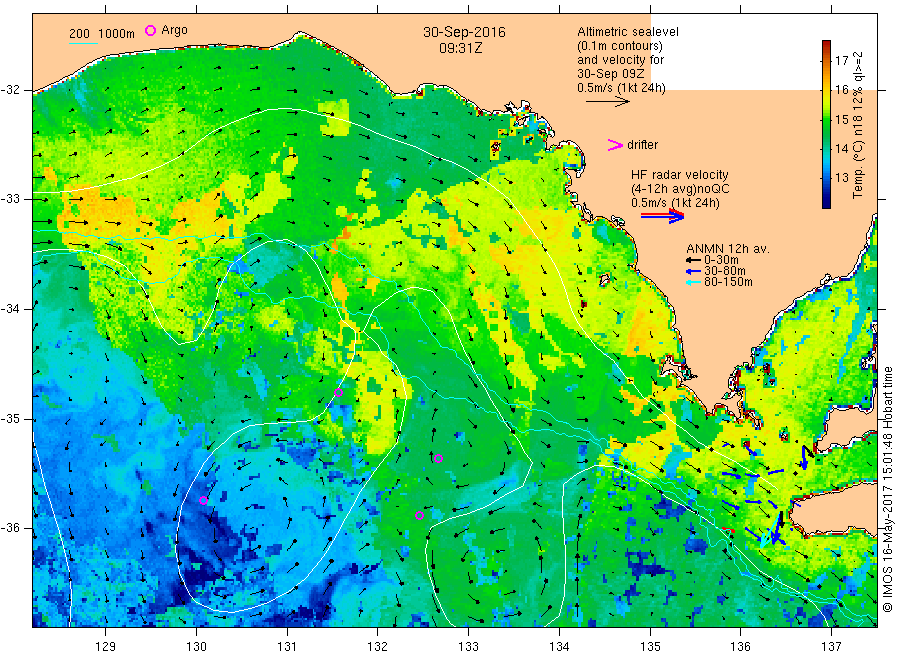
Task: Select Argo float marker near 130.1E 35.8S
Action: tap(203, 500)
